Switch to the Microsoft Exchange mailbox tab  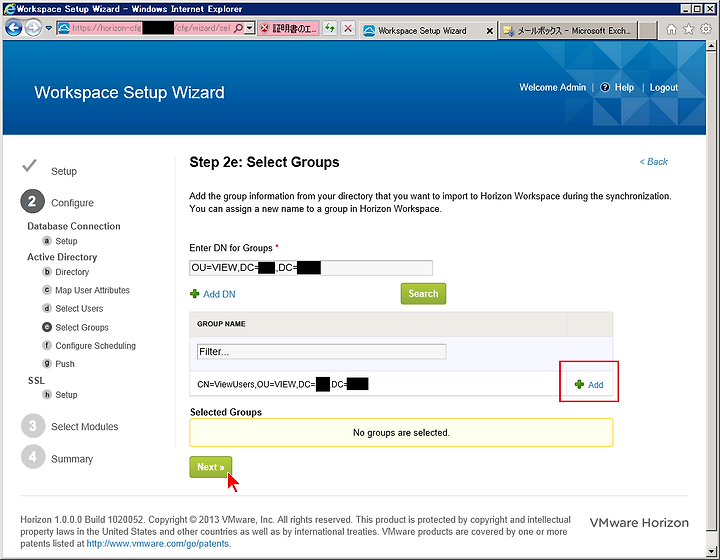click(568, 31)
